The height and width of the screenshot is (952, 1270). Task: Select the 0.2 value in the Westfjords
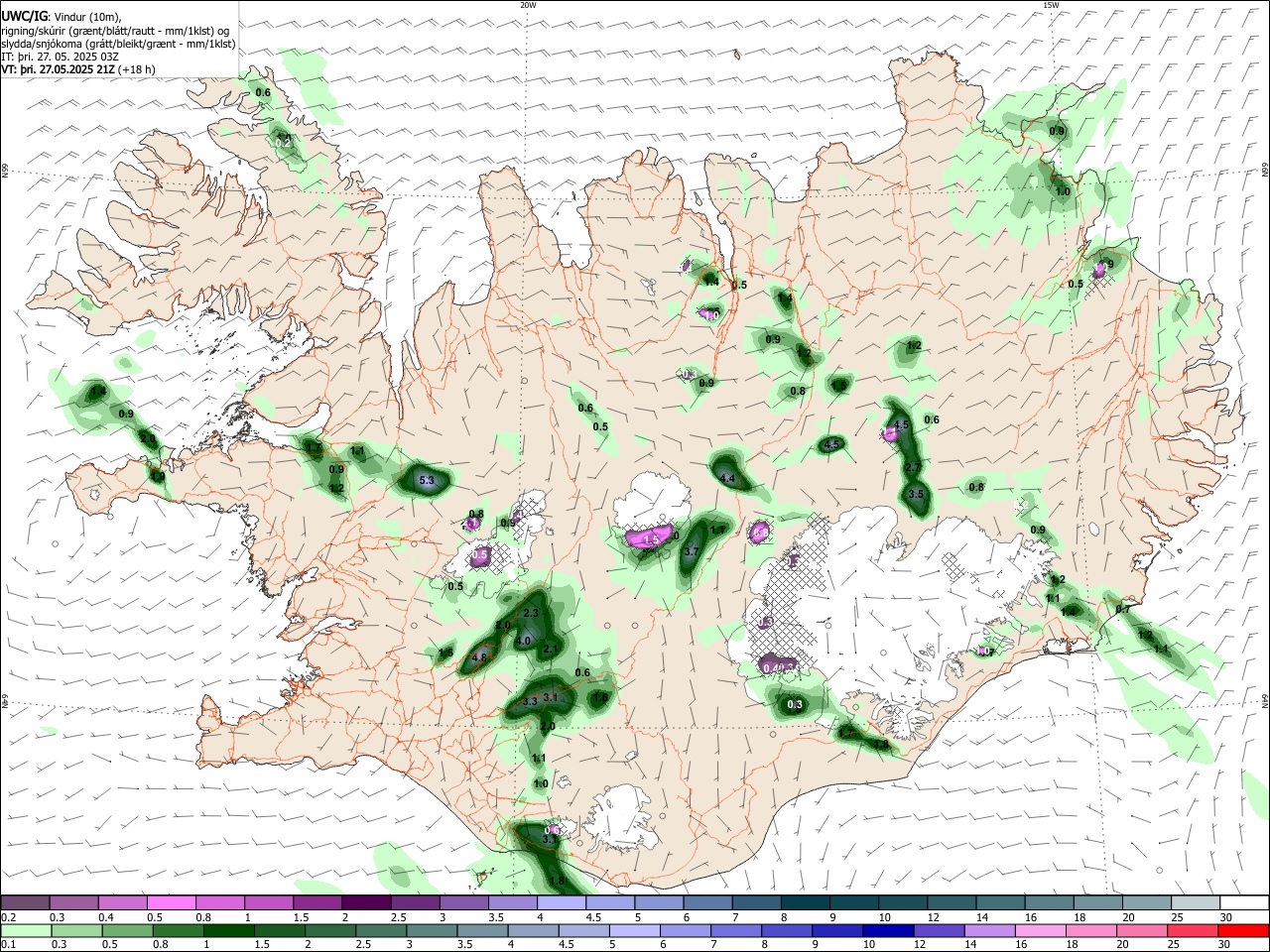pyautogui.click(x=283, y=143)
